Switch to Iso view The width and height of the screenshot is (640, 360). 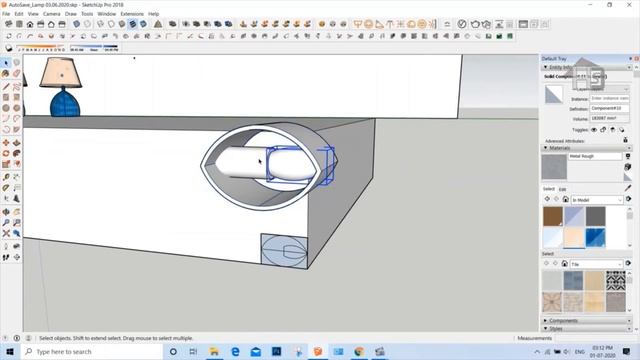coord(9,24)
